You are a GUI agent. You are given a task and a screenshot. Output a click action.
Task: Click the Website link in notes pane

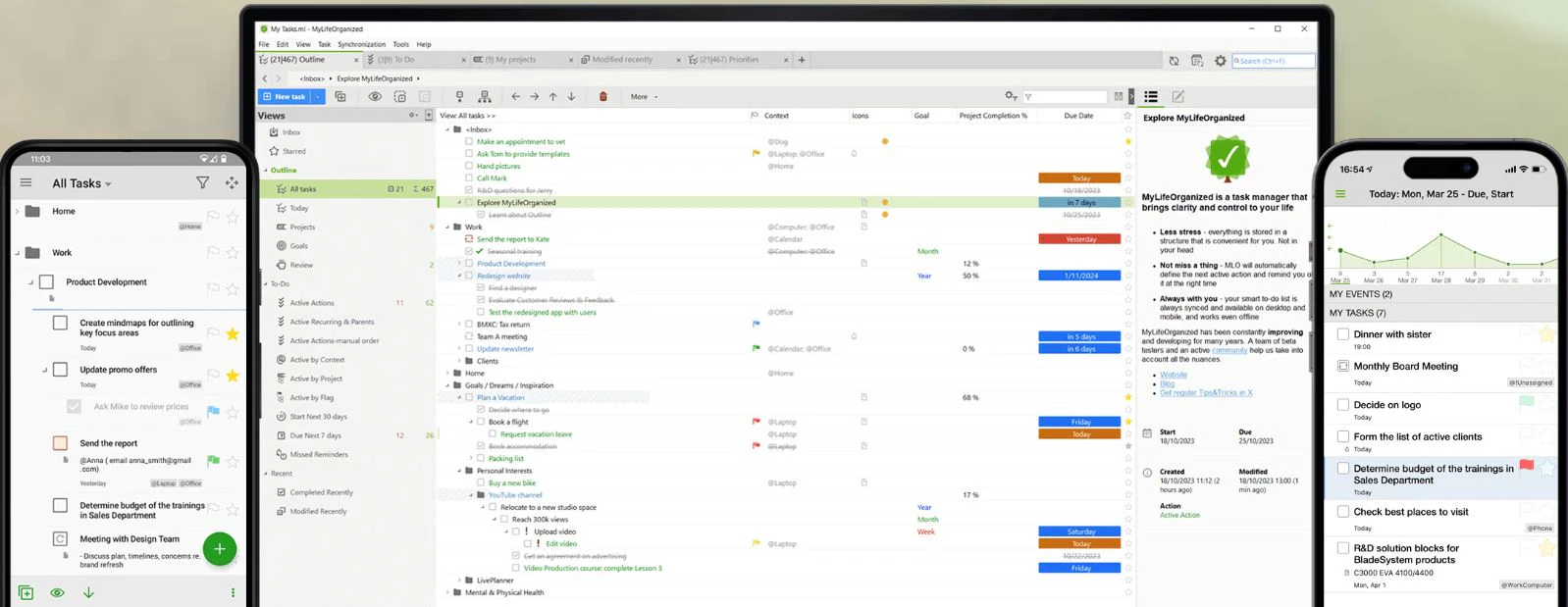pyautogui.click(x=1173, y=375)
